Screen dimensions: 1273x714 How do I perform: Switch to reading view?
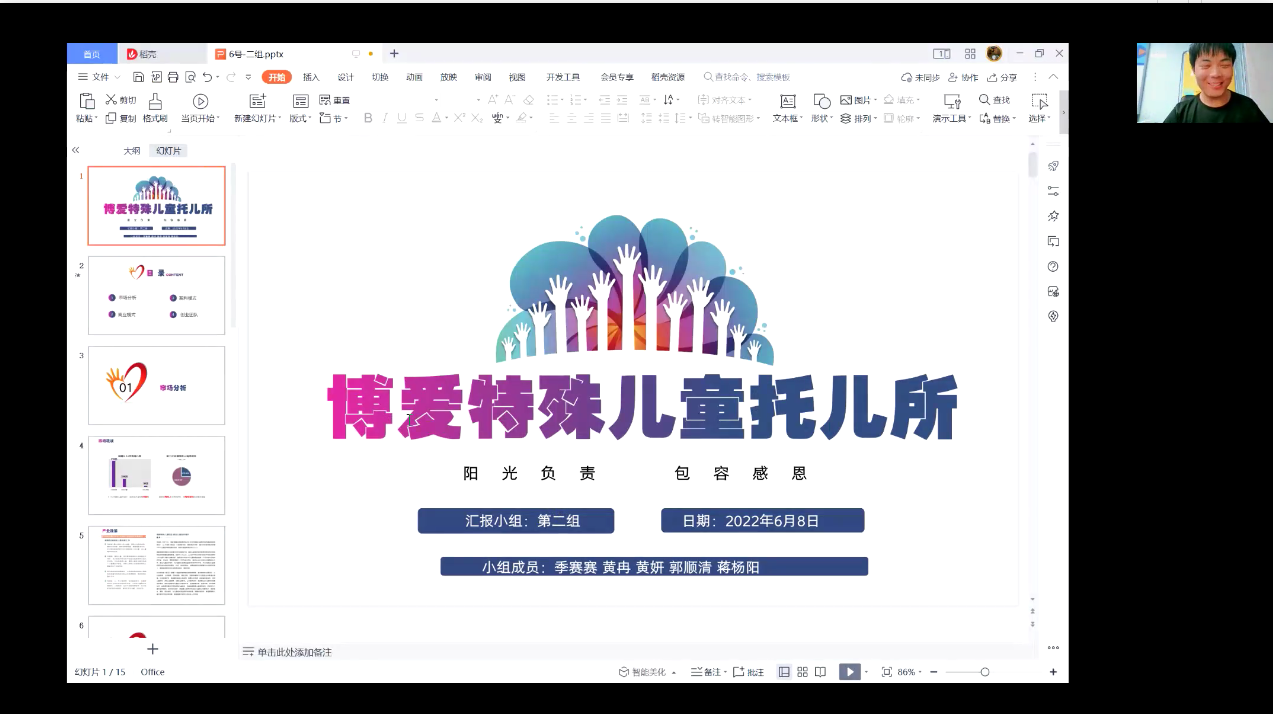[x=820, y=672]
